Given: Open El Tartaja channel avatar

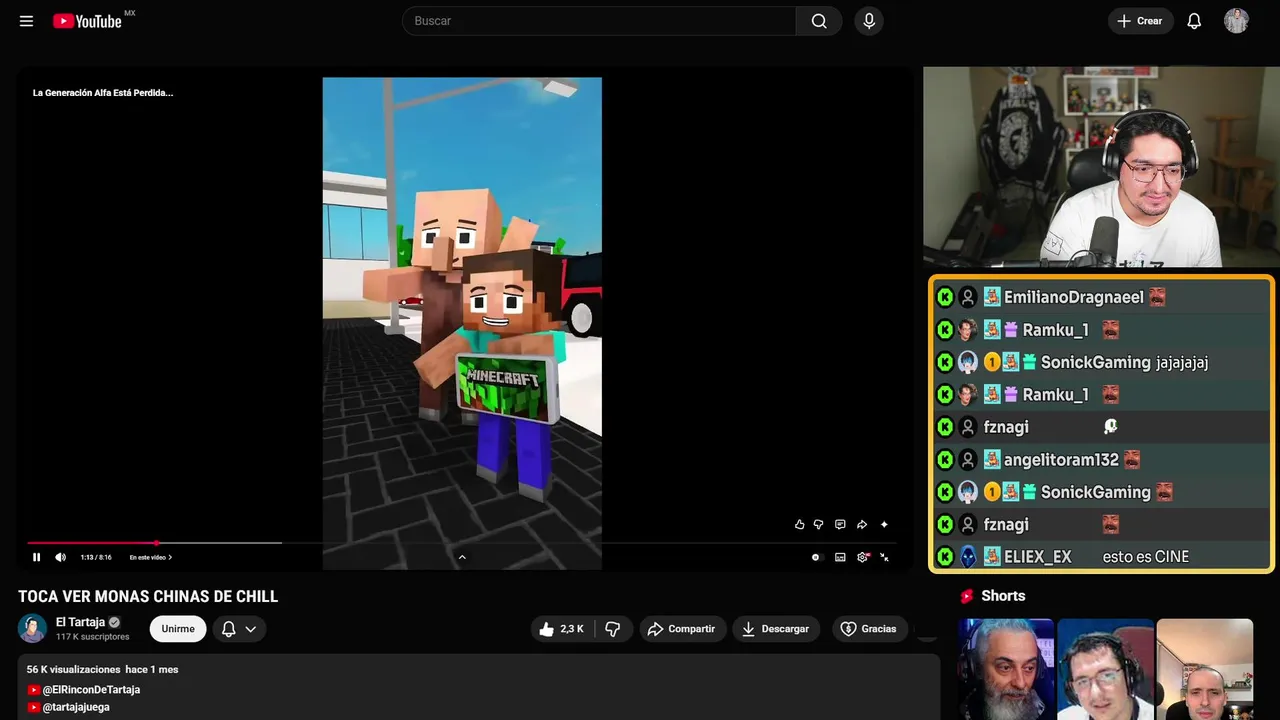Looking at the screenshot, I should pyautogui.click(x=32, y=628).
